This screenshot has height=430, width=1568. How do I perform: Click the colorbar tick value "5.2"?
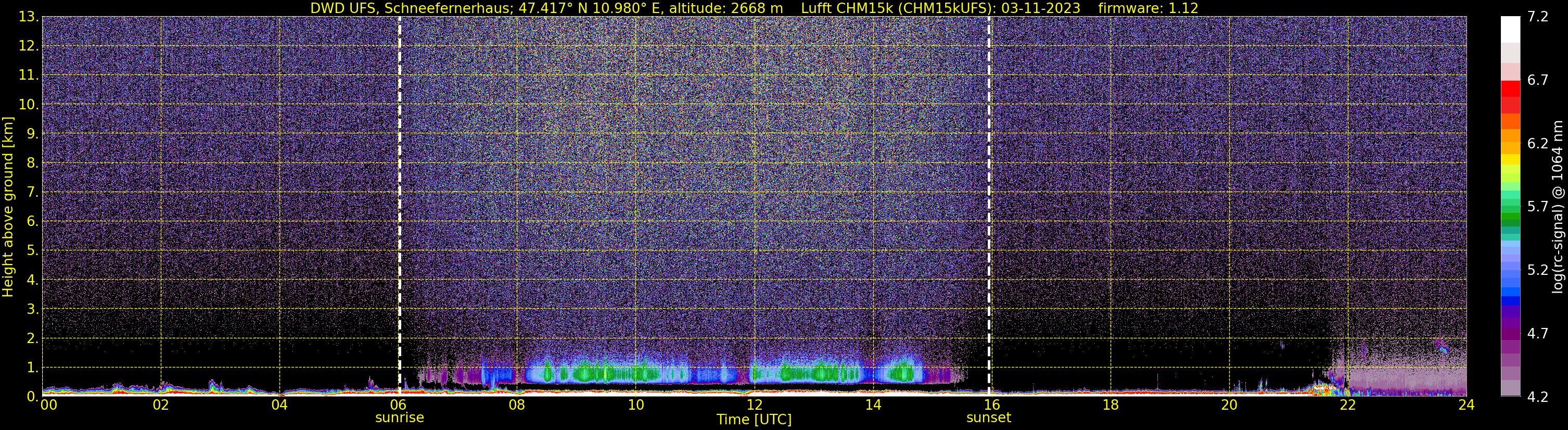tap(1537, 270)
